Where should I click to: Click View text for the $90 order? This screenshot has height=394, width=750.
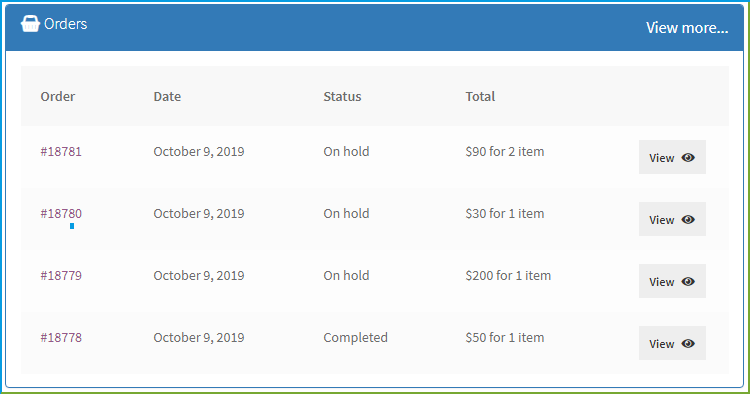click(662, 158)
